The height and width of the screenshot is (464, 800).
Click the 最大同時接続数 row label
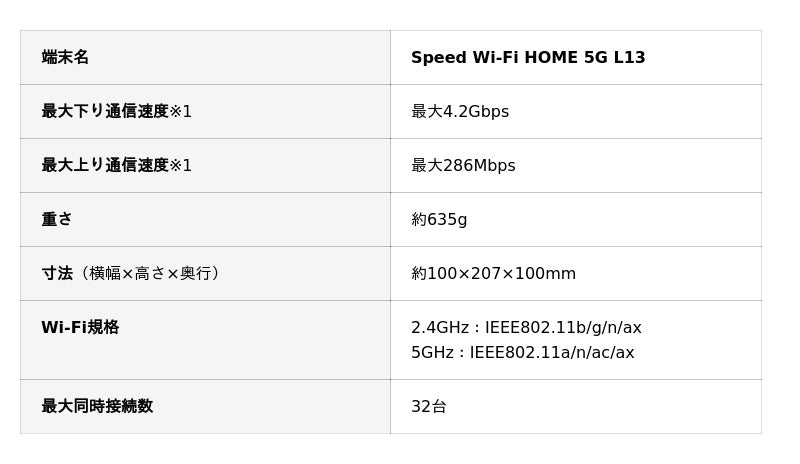click(97, 407)
